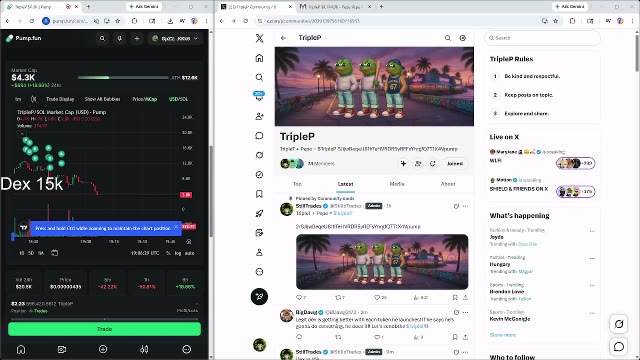Click Show more under What's happening
The width and height of the screenshot is (640, 360).
pyautogui.click(x=502, y=335)
